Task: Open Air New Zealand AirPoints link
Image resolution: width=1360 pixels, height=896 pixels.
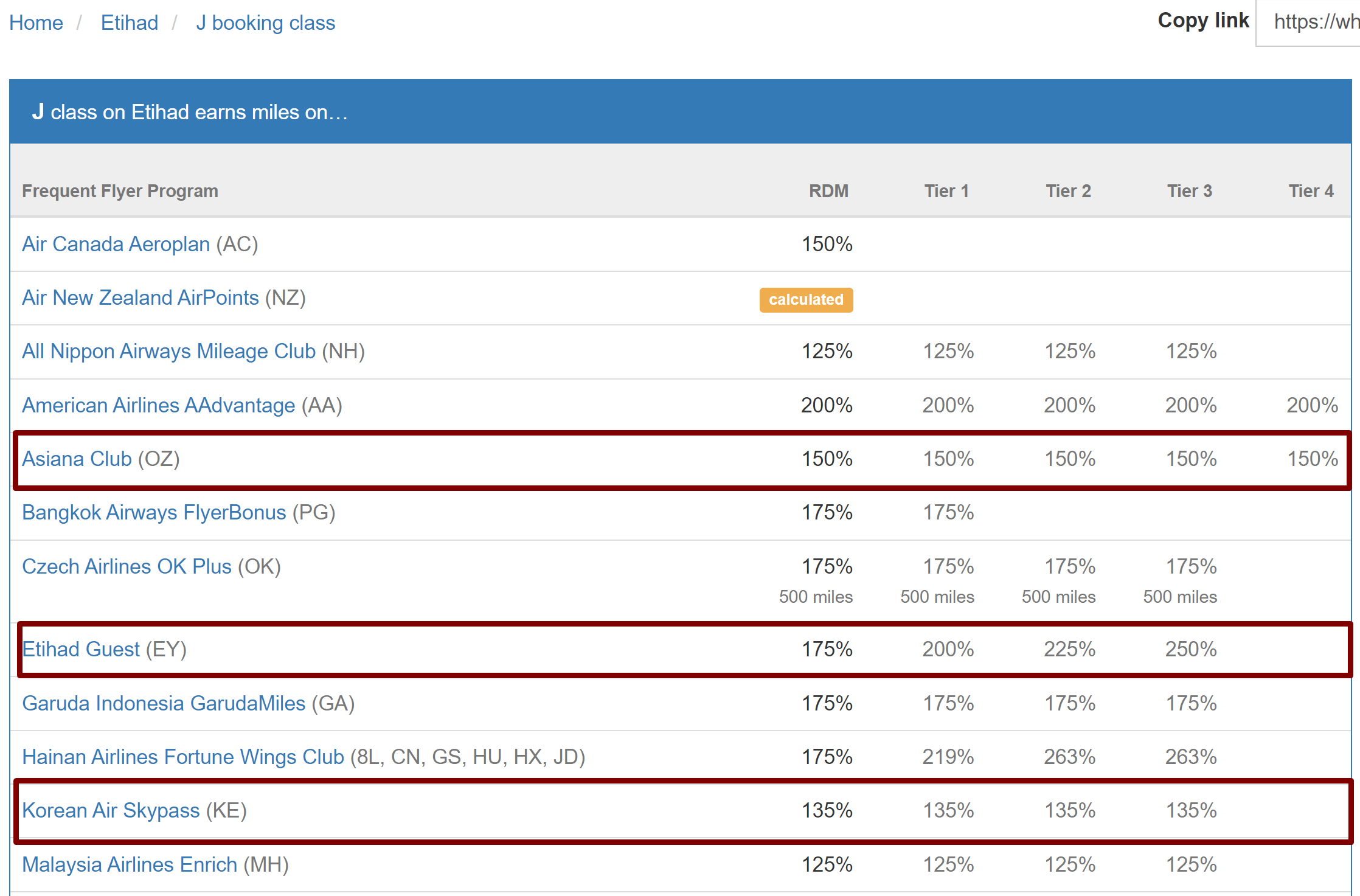Action: click(141, 297)
